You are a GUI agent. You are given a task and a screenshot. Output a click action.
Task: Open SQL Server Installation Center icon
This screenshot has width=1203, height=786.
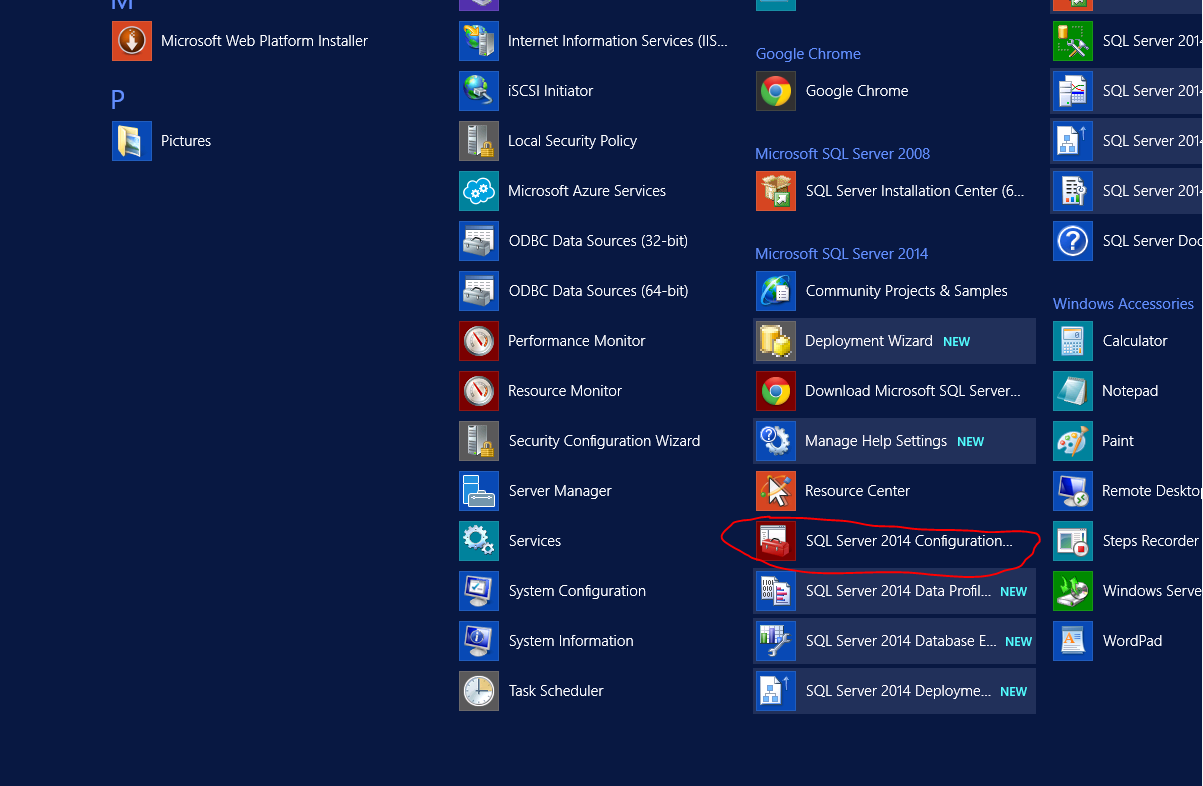[x=776, y=191]
